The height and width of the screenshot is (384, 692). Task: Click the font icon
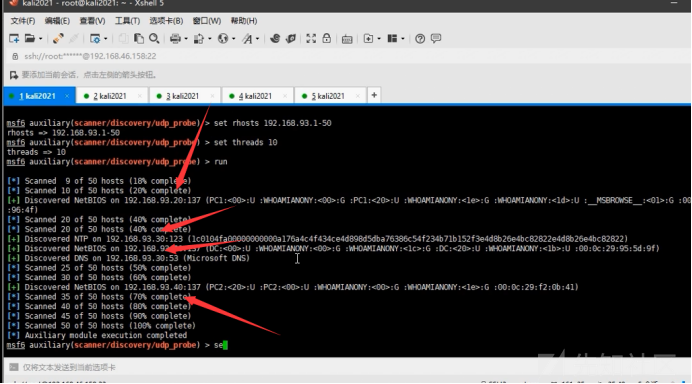tap(247, 39)
